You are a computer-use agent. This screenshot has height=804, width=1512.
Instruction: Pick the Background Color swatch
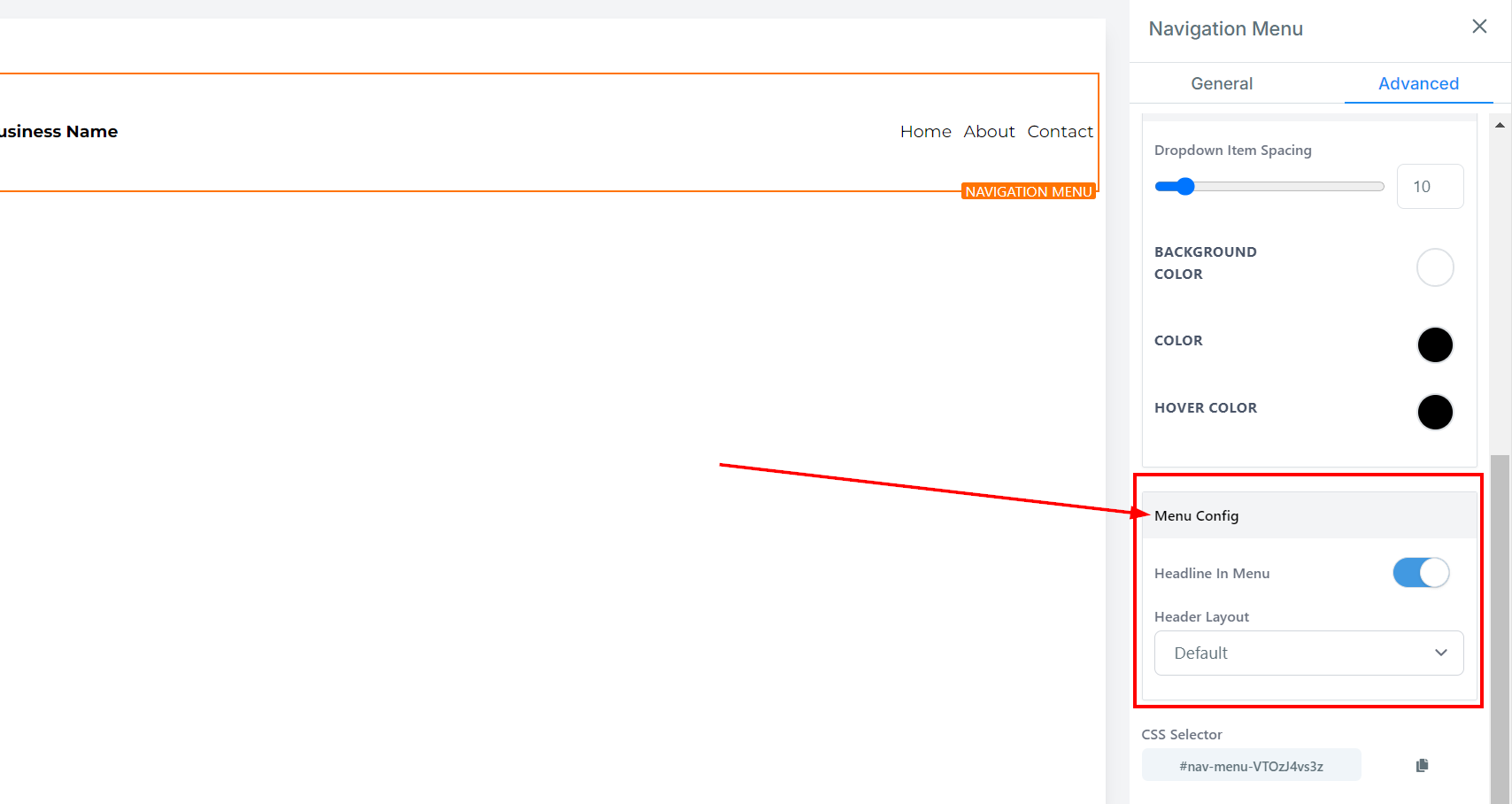click(x=1435, y=267)
